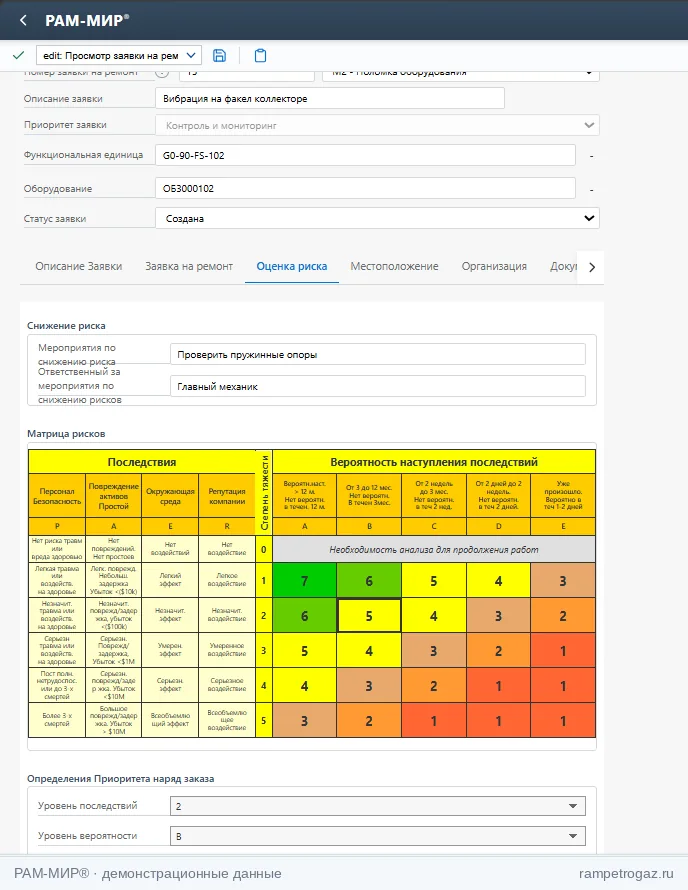Click the Окружающая среда column header

click(170, 496)
